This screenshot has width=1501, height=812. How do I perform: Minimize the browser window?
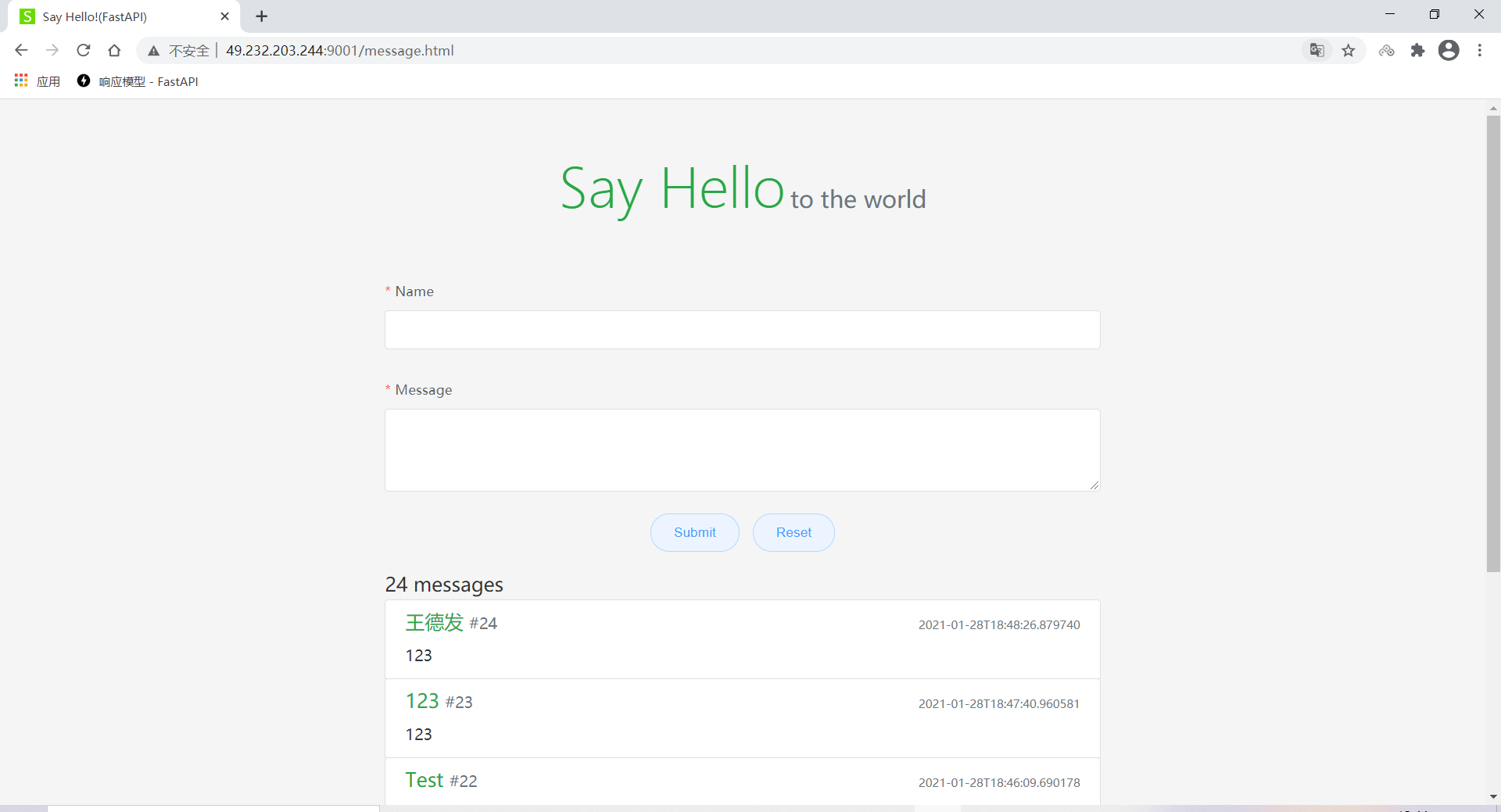pyautogui.click(x=1390, y=14)
